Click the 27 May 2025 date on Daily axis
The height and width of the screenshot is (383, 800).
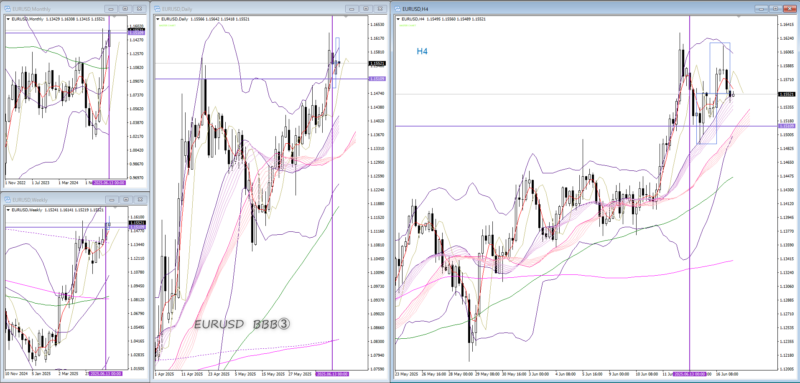(x=299, y=374)
